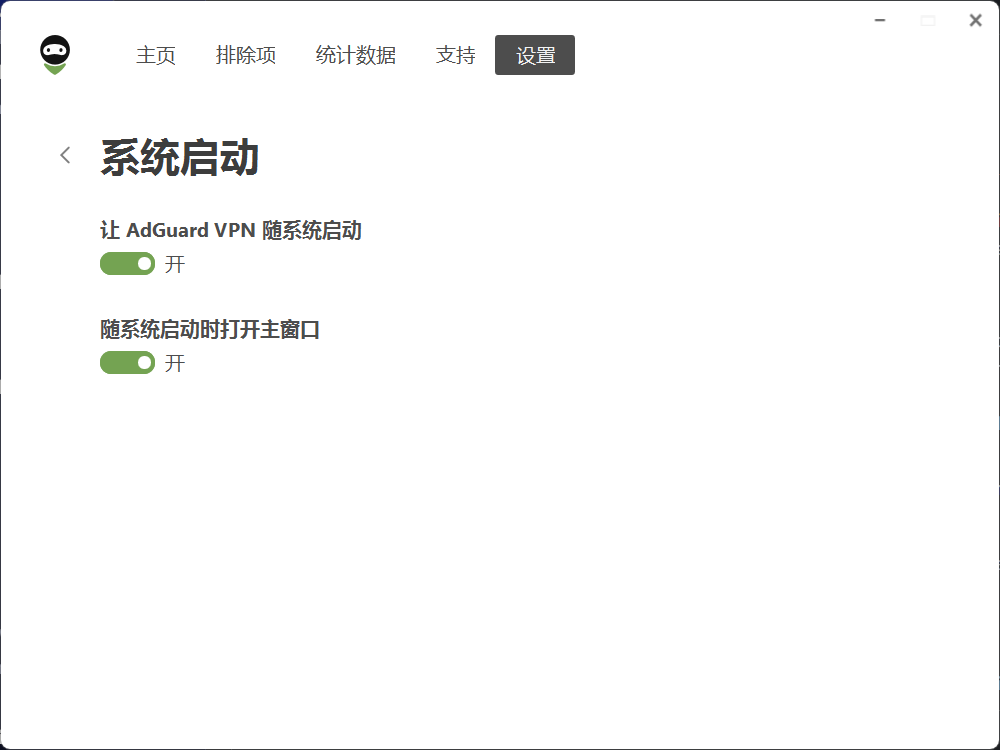The width and height of the screenshot is (1000, 750).
Task: Switch to the 排除项 tab
Action: point(246,55)
